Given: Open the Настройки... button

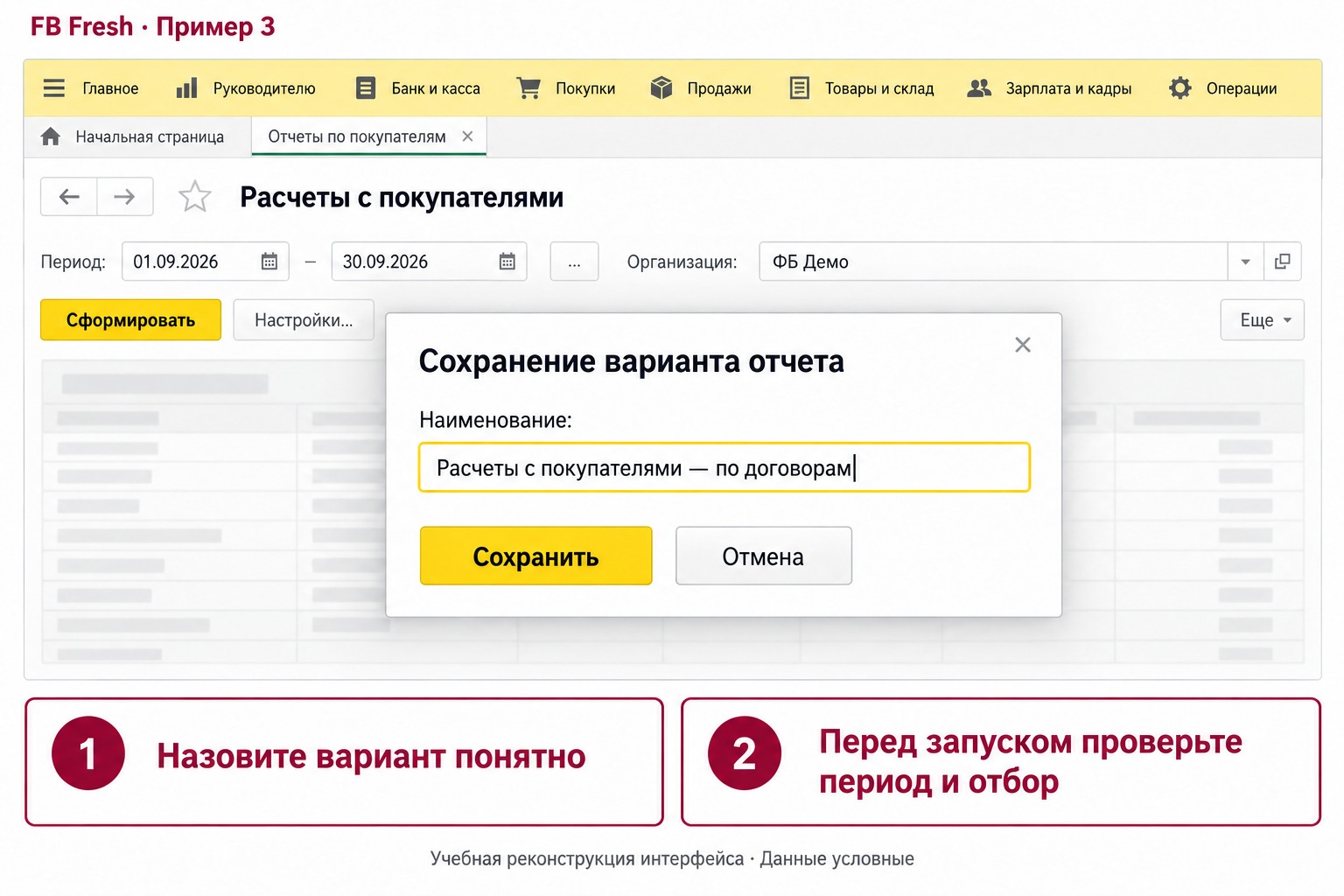Looking at the screenshot, I should point(304,320).
